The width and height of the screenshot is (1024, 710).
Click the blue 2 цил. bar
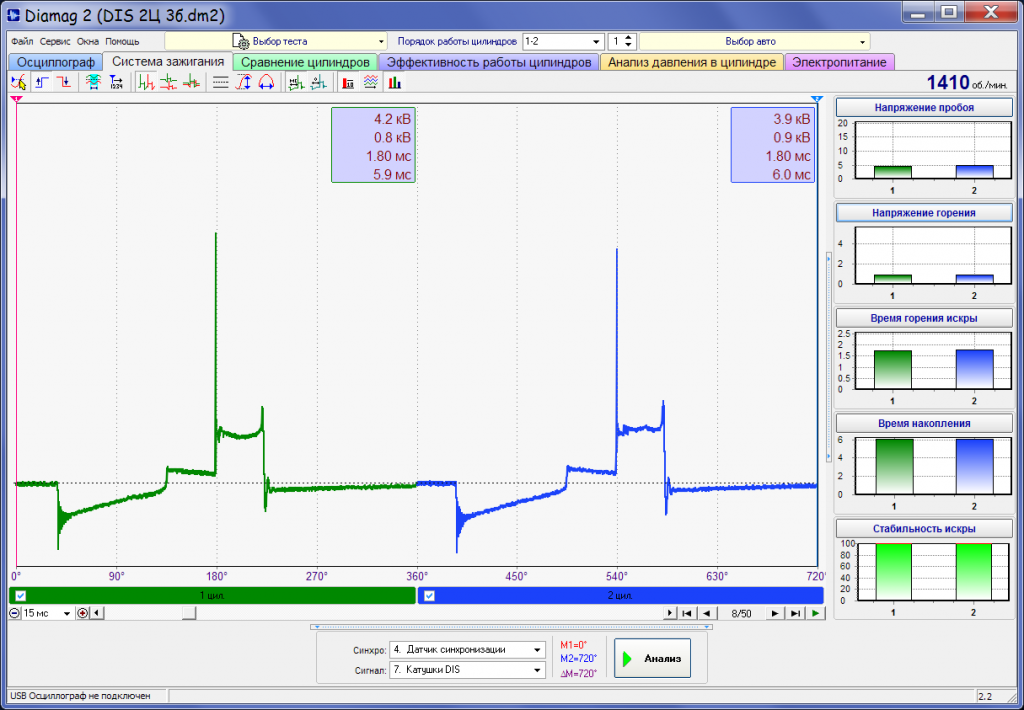coord(620,596)
